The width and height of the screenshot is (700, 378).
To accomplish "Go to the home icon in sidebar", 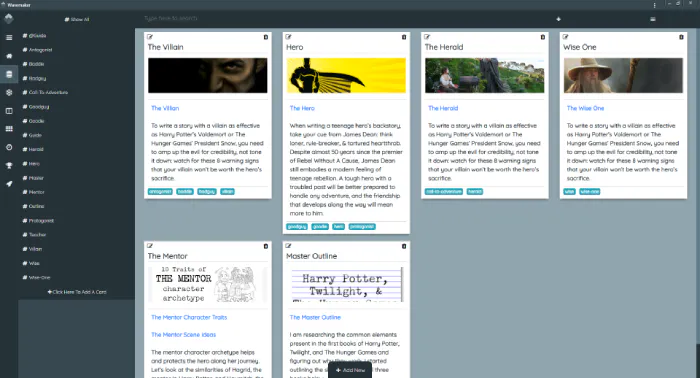I will [x=9, y=56].
